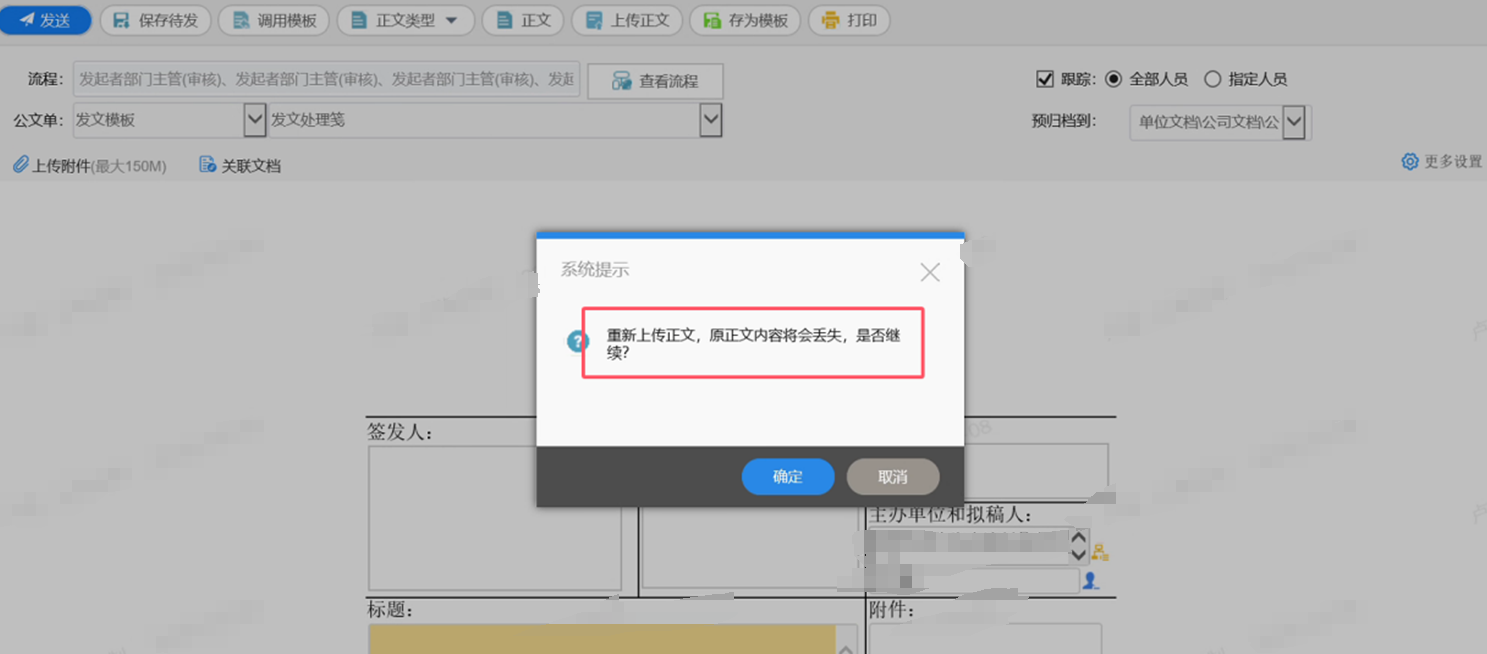
Task: Click the 确定 button in the dialog
Action: (787, 477)
